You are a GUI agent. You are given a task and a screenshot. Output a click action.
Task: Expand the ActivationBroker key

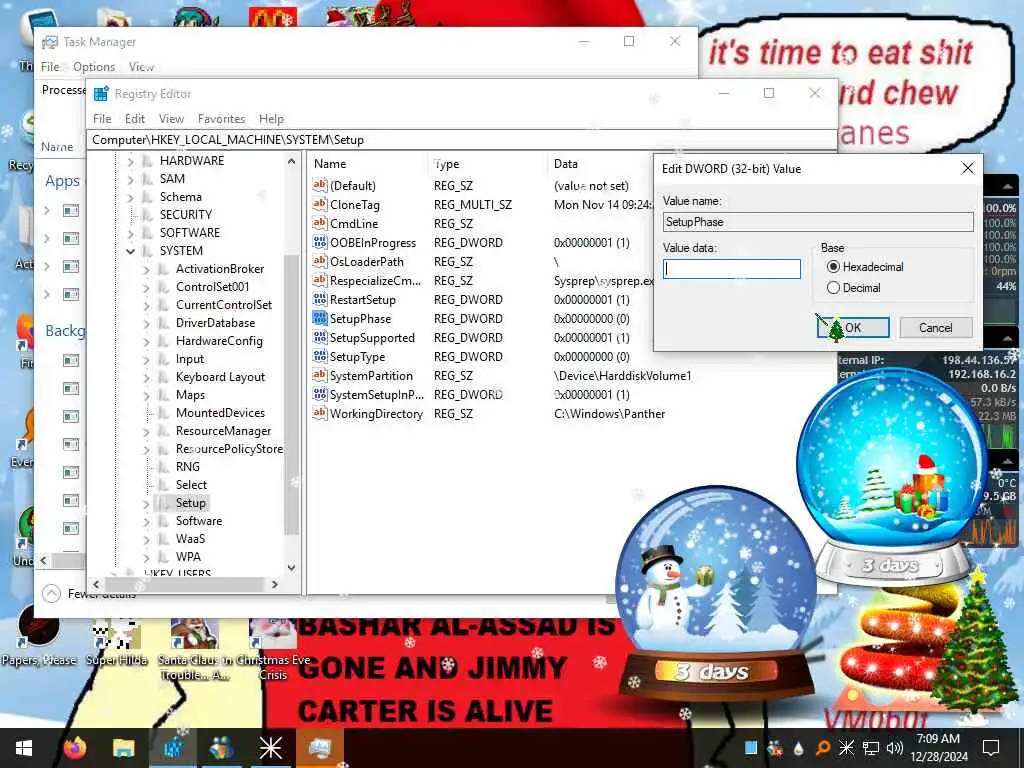coord(146,269)
